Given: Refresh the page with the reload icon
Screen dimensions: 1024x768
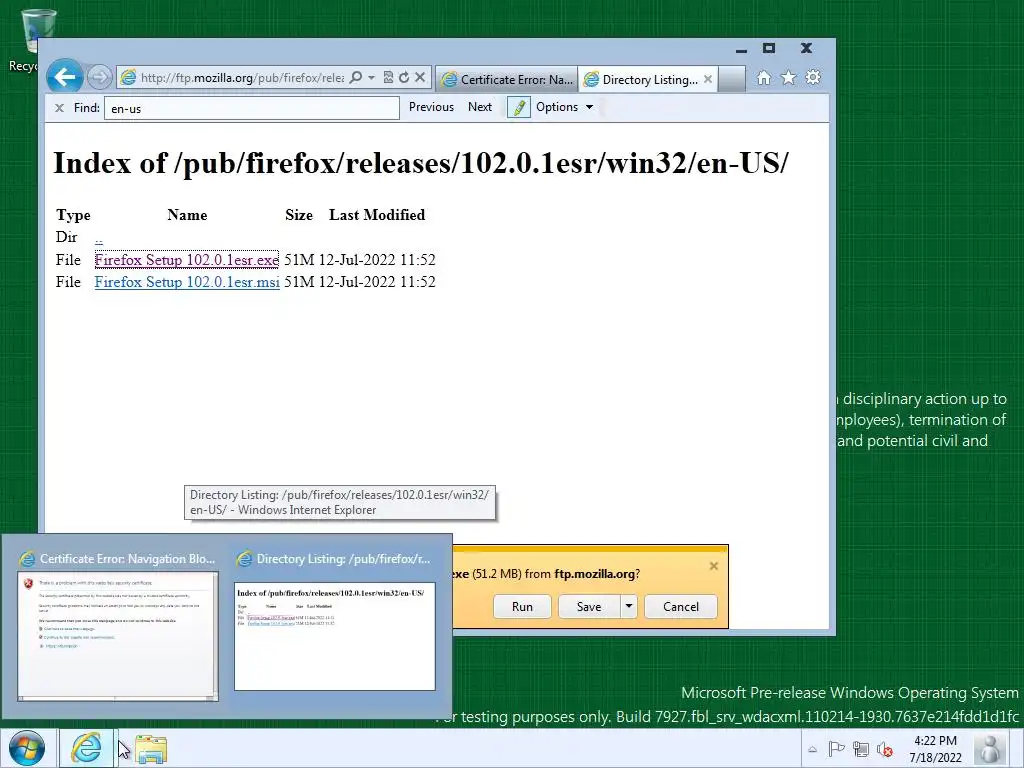Looking at the screenshot, I should coord(404,78).
